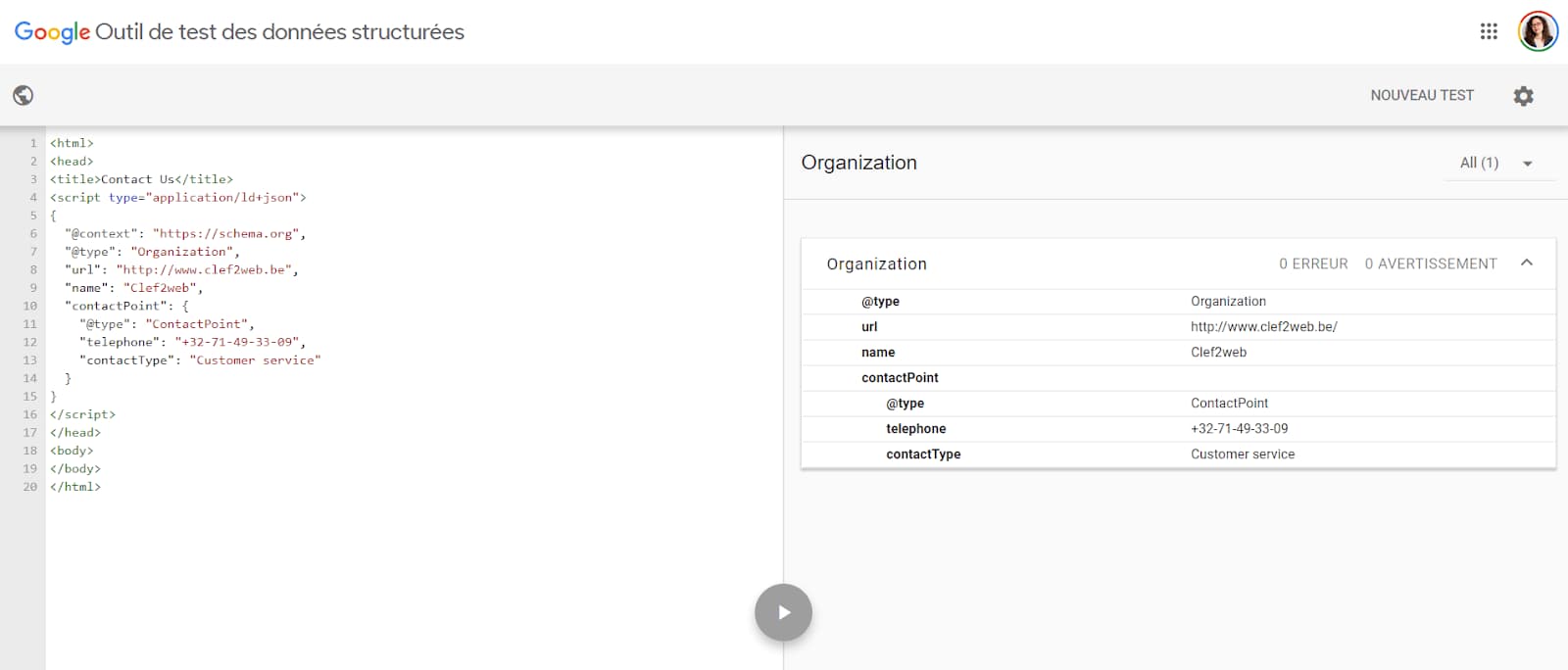
Task: Click the contactPoint row in results
Action: tap(1178, 378)
